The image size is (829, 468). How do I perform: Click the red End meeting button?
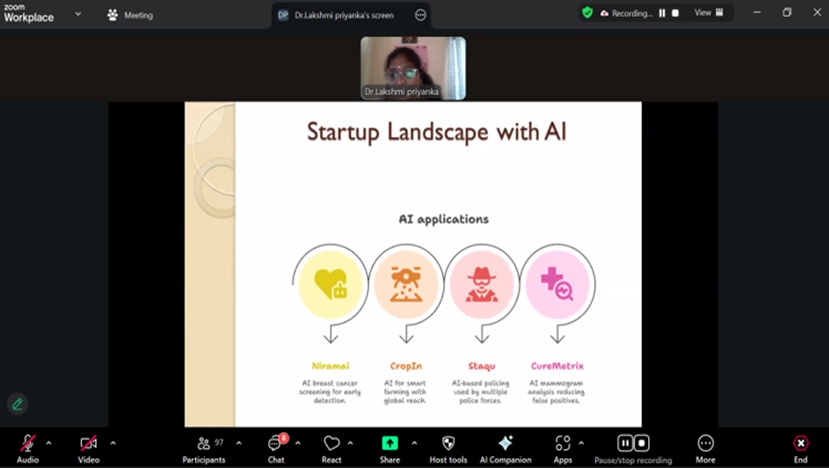[800, 443]
